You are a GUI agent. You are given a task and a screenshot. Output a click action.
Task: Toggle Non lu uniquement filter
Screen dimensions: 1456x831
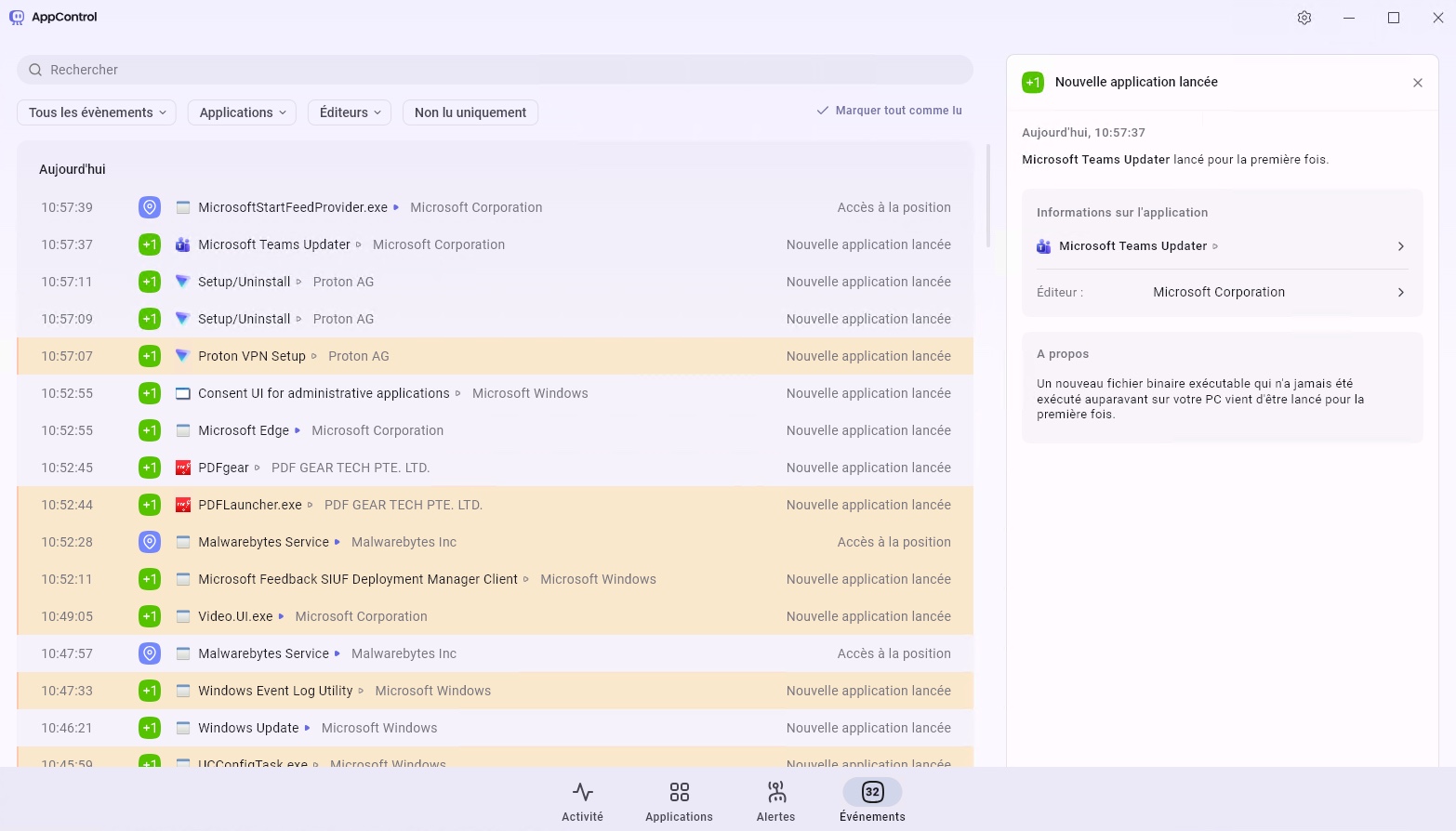tap(470, 112)
